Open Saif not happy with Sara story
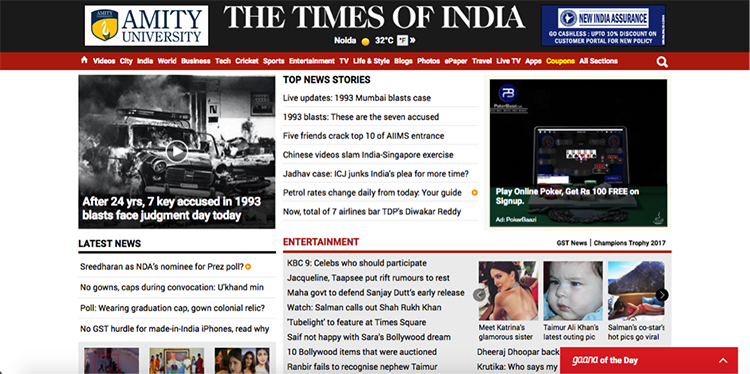Screen dimensions: 750x374 tap(369, 337)
